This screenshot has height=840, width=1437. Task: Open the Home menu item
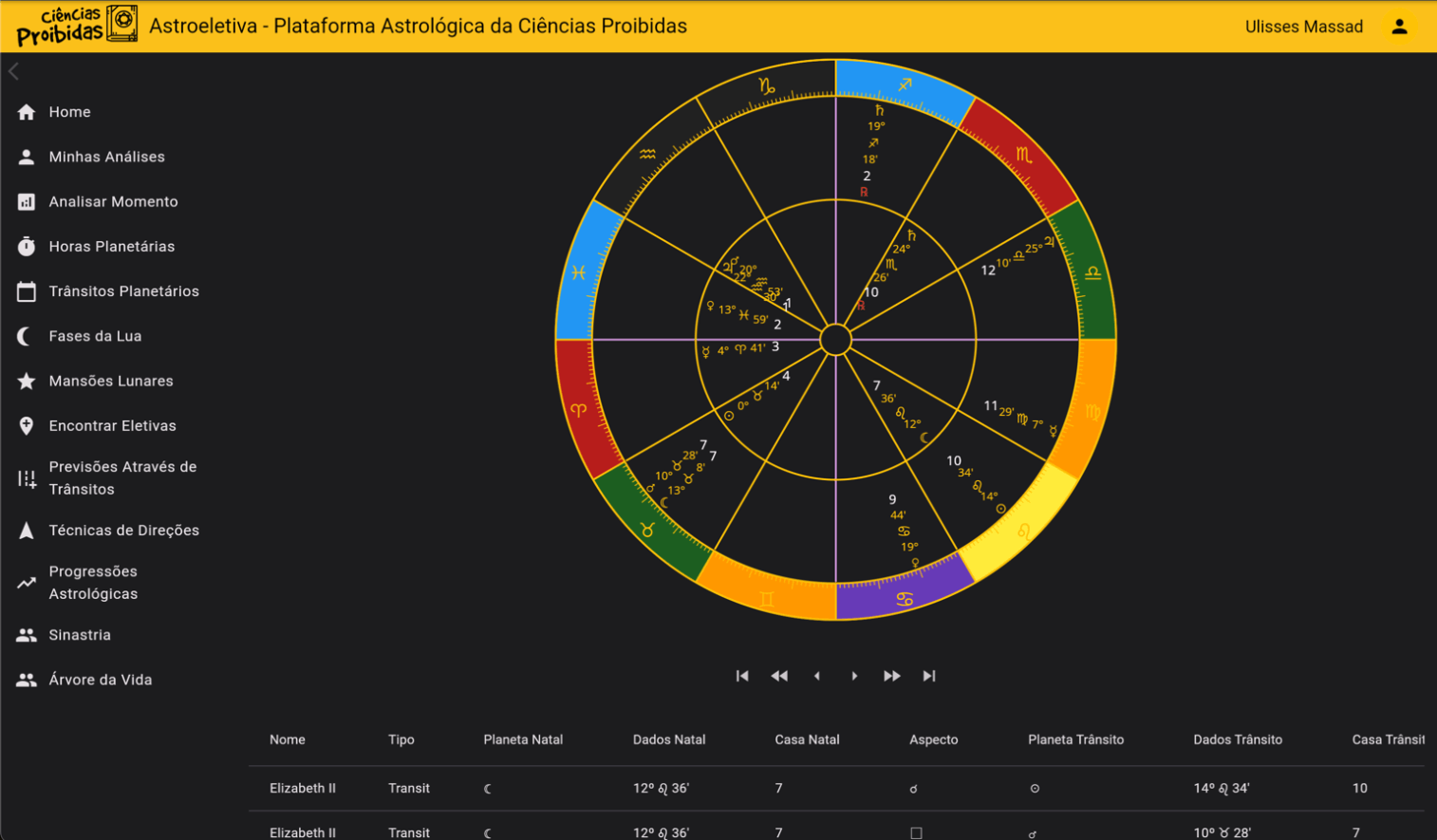click(x=69, y=112)
